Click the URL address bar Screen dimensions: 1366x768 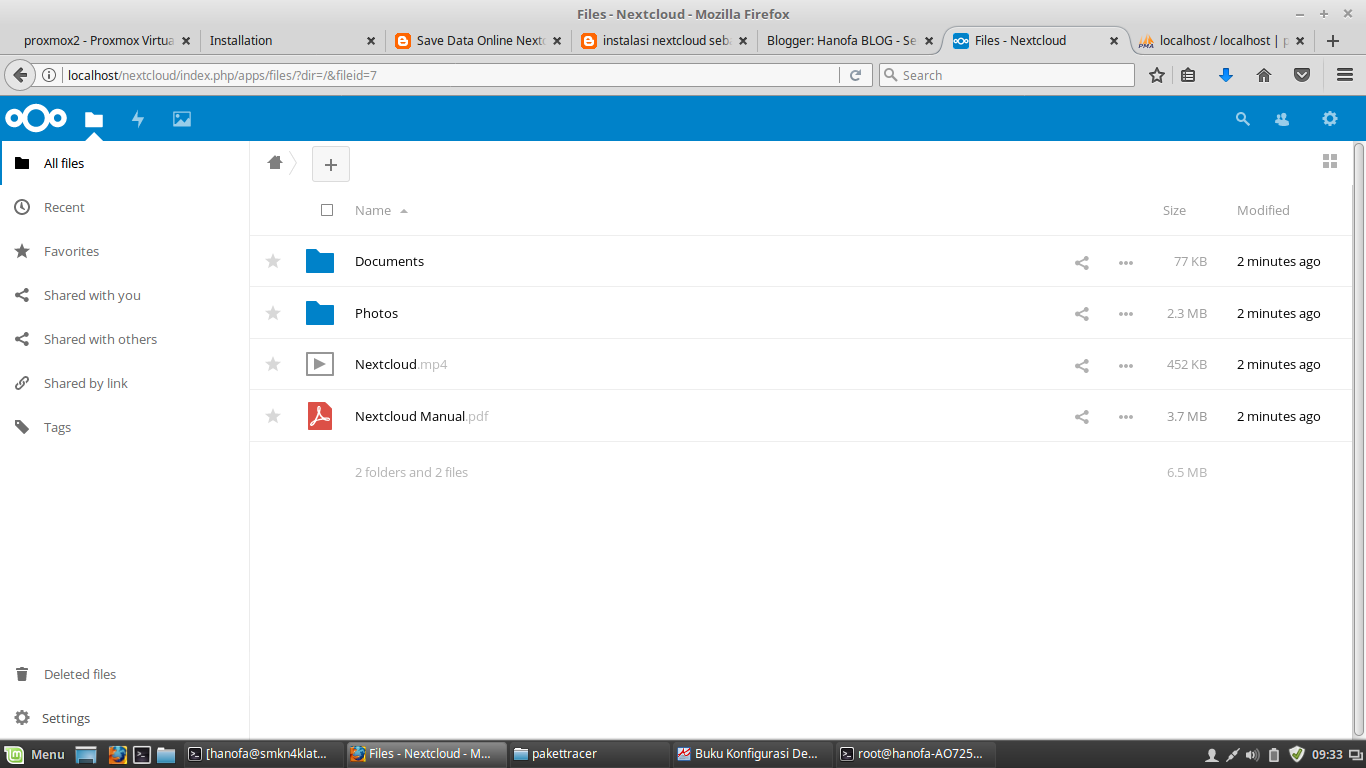pyautogui.click(x=452, y=75)
